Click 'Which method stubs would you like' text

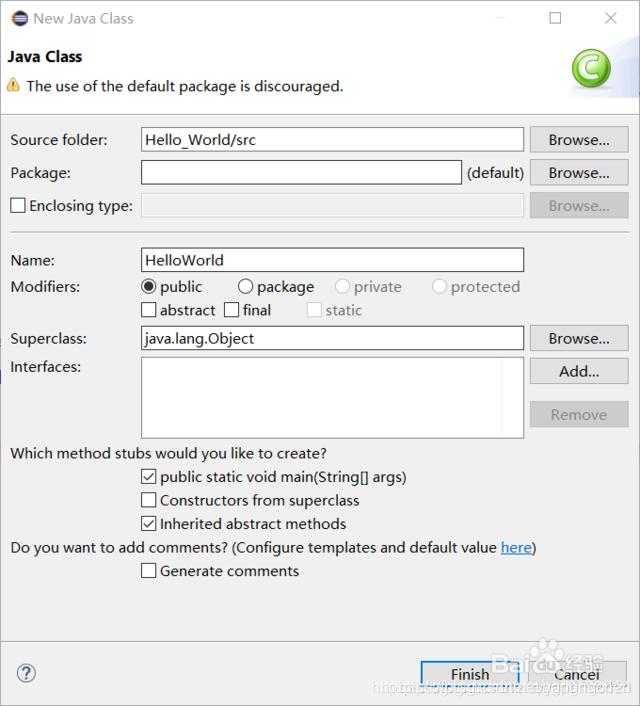pyautogui.click(x=168, y=453)
